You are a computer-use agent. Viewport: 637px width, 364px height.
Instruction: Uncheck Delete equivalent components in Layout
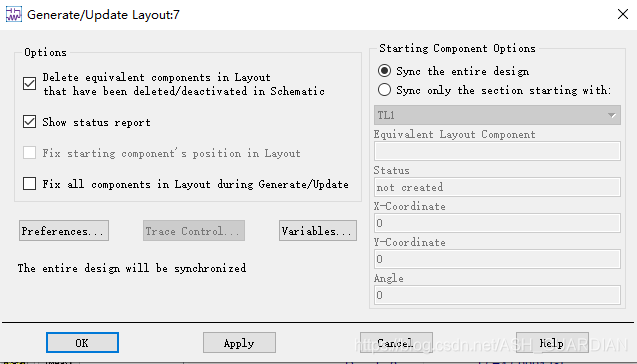pyautogui.click(x=29, y=84)
